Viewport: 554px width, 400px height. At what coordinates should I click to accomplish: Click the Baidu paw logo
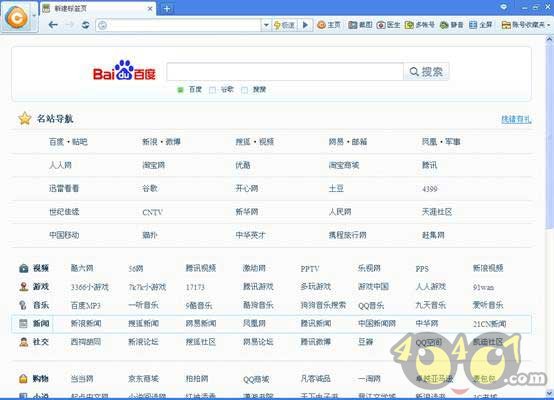pyautogui.click(x=124, y=70)
